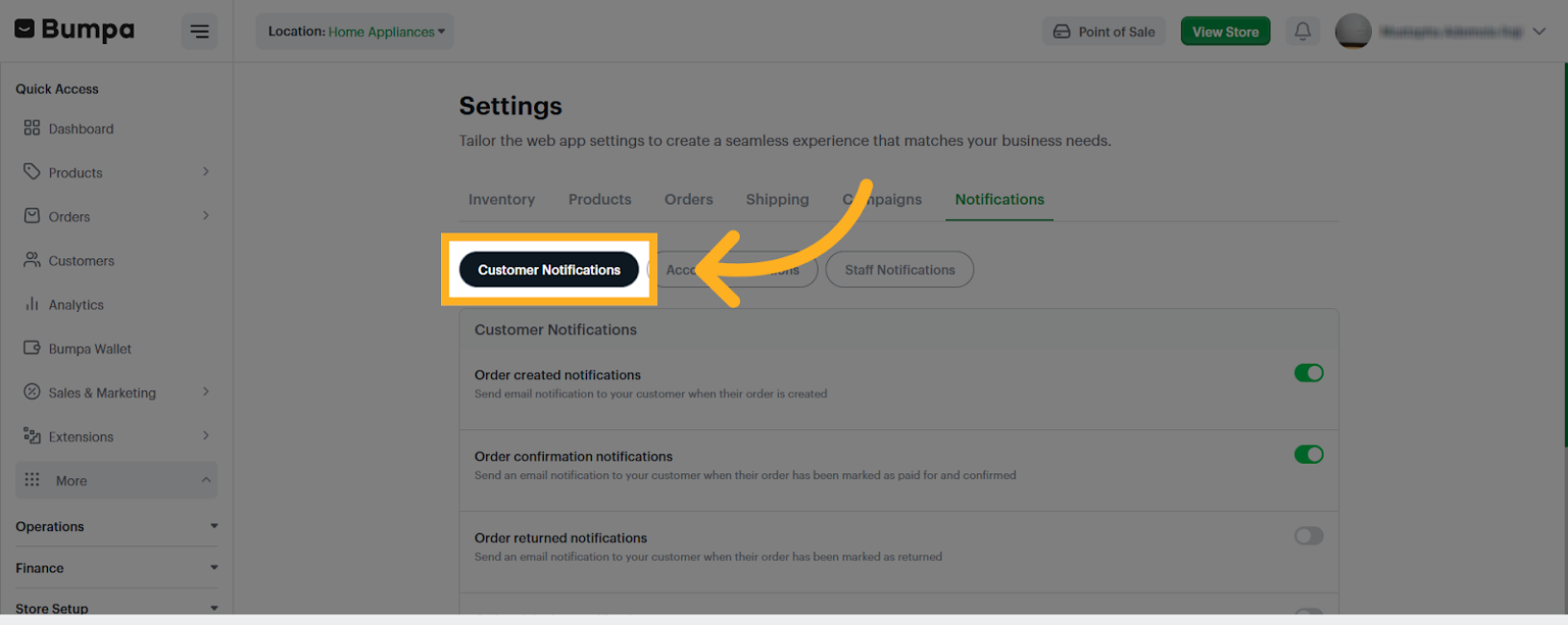Viewport: 1568px width, 625px height.
Task: Click the Order returned notifications label
Action: click(561, 538)
